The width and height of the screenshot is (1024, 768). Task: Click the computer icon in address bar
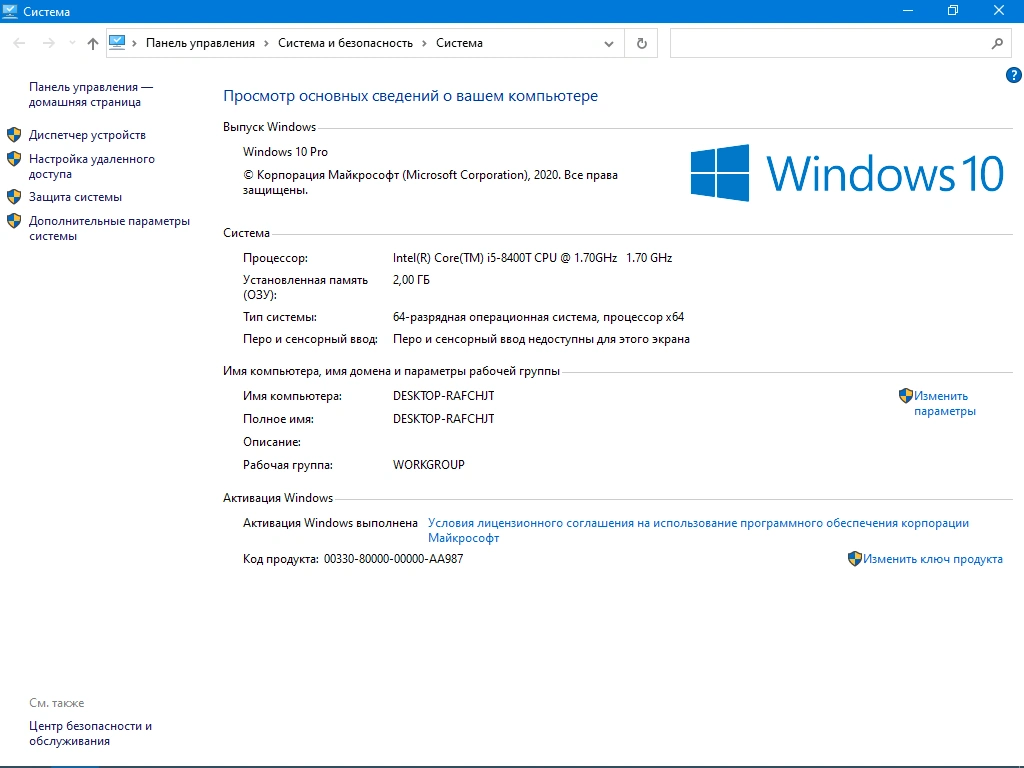(117, 42)
